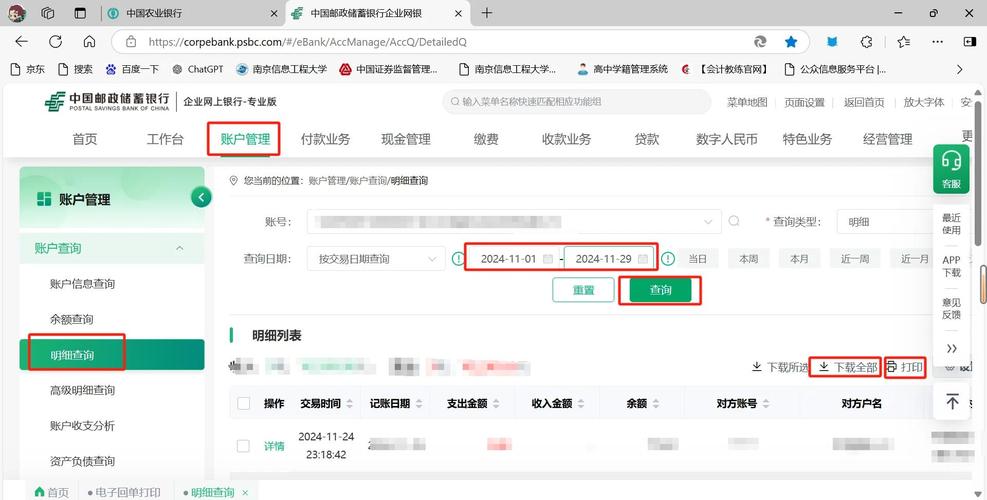Viewport: 987px width, 500px height.
Task: Click the 打印 printer button
Action: point(905,367)
